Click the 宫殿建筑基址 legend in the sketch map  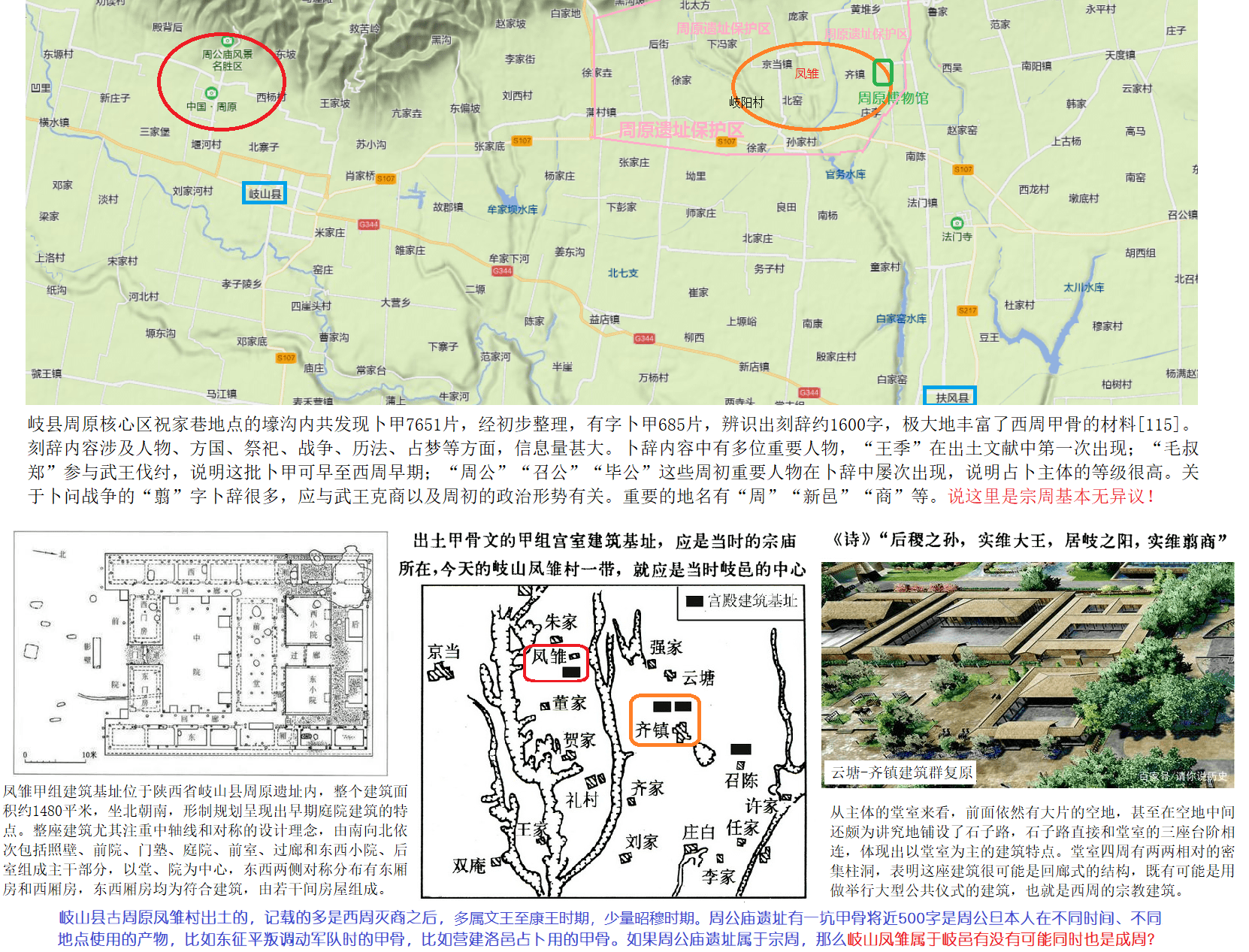click(x=741, y=601)
